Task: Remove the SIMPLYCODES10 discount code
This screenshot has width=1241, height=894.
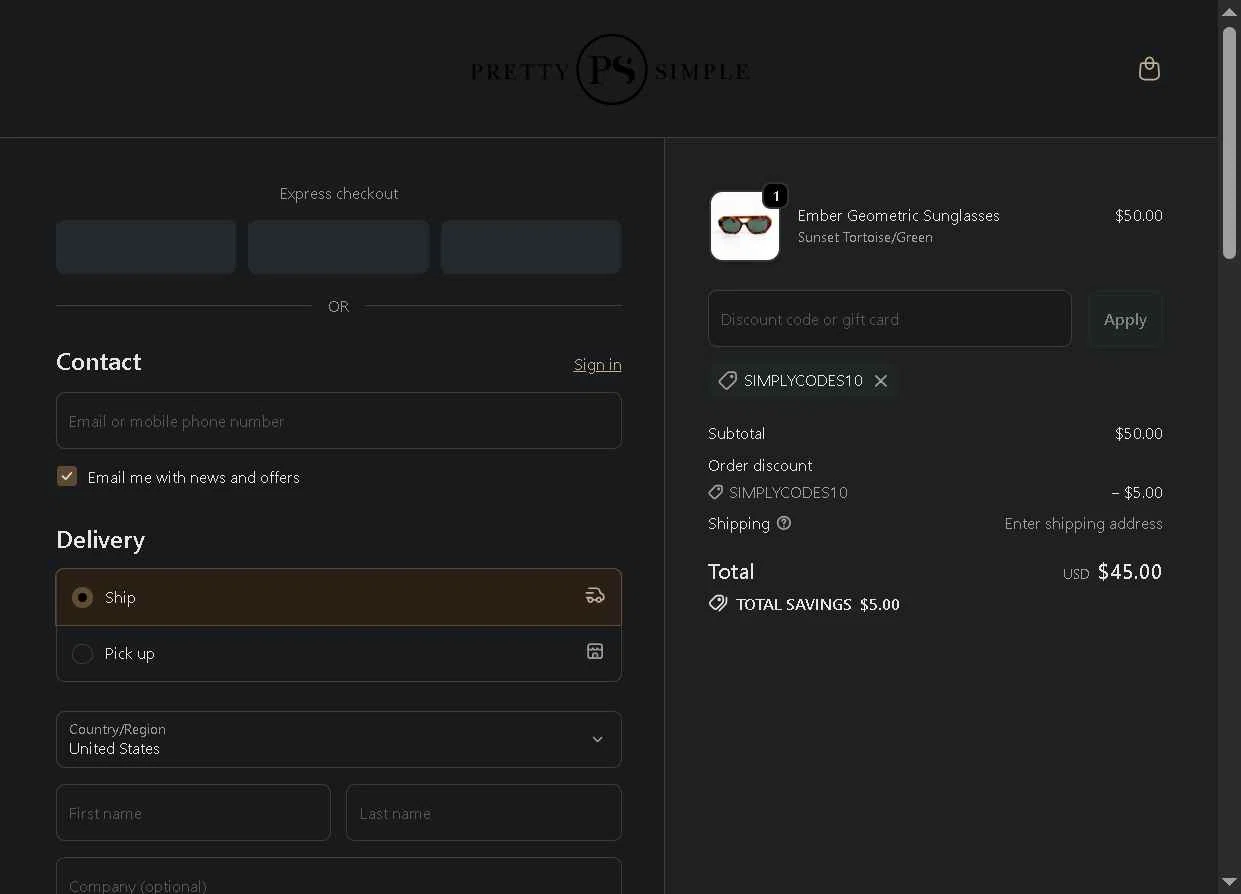Action: [881, 381]
